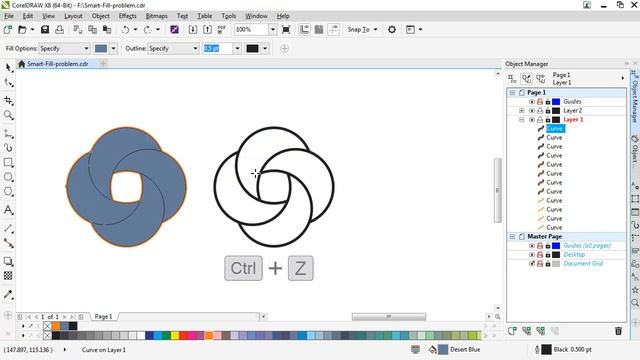640x360 pixels.
Task: Select Page 1 node in Object Manager
Action: (x=536, y=93)
